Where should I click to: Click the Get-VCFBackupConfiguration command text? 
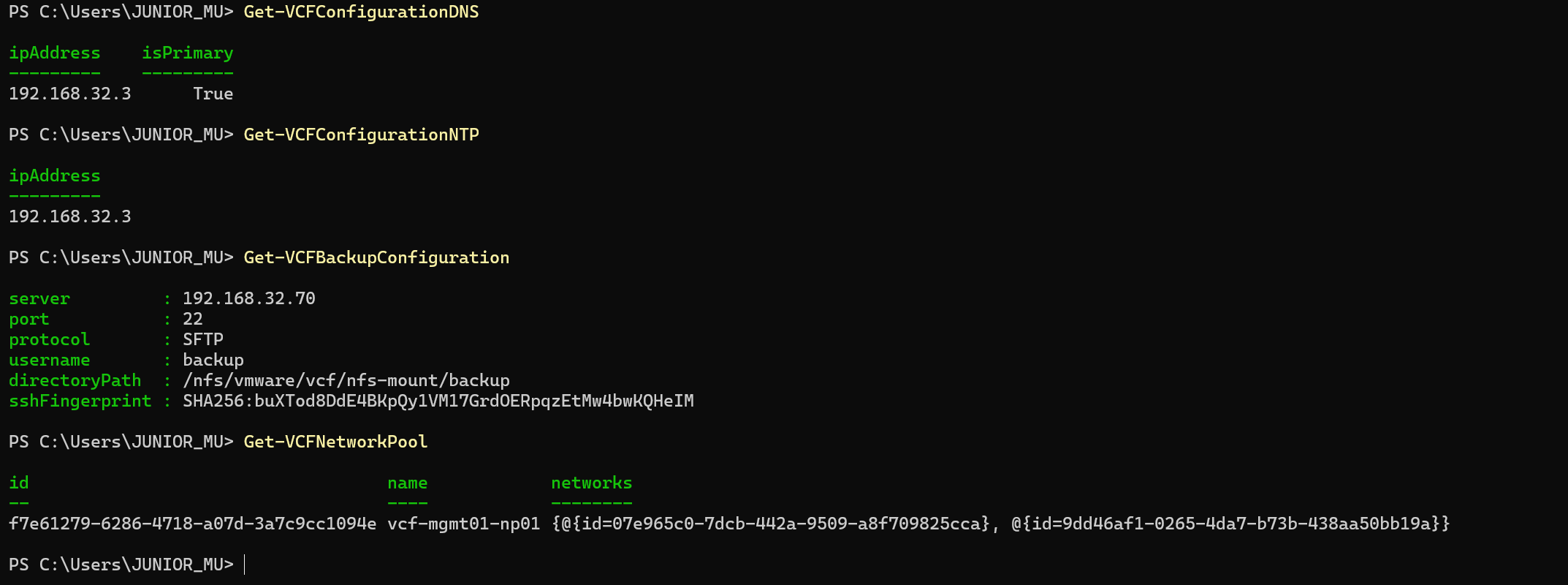pos(376,257)
